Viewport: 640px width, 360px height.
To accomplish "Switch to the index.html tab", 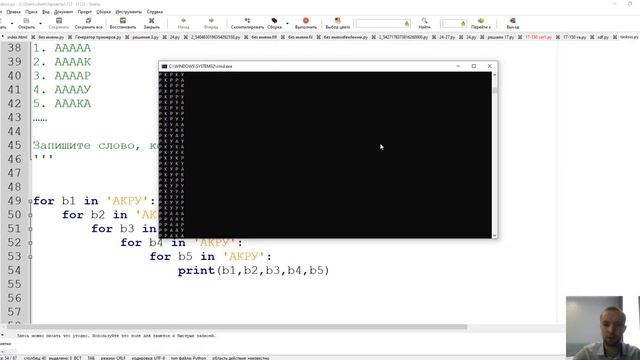I will [17, 37].
